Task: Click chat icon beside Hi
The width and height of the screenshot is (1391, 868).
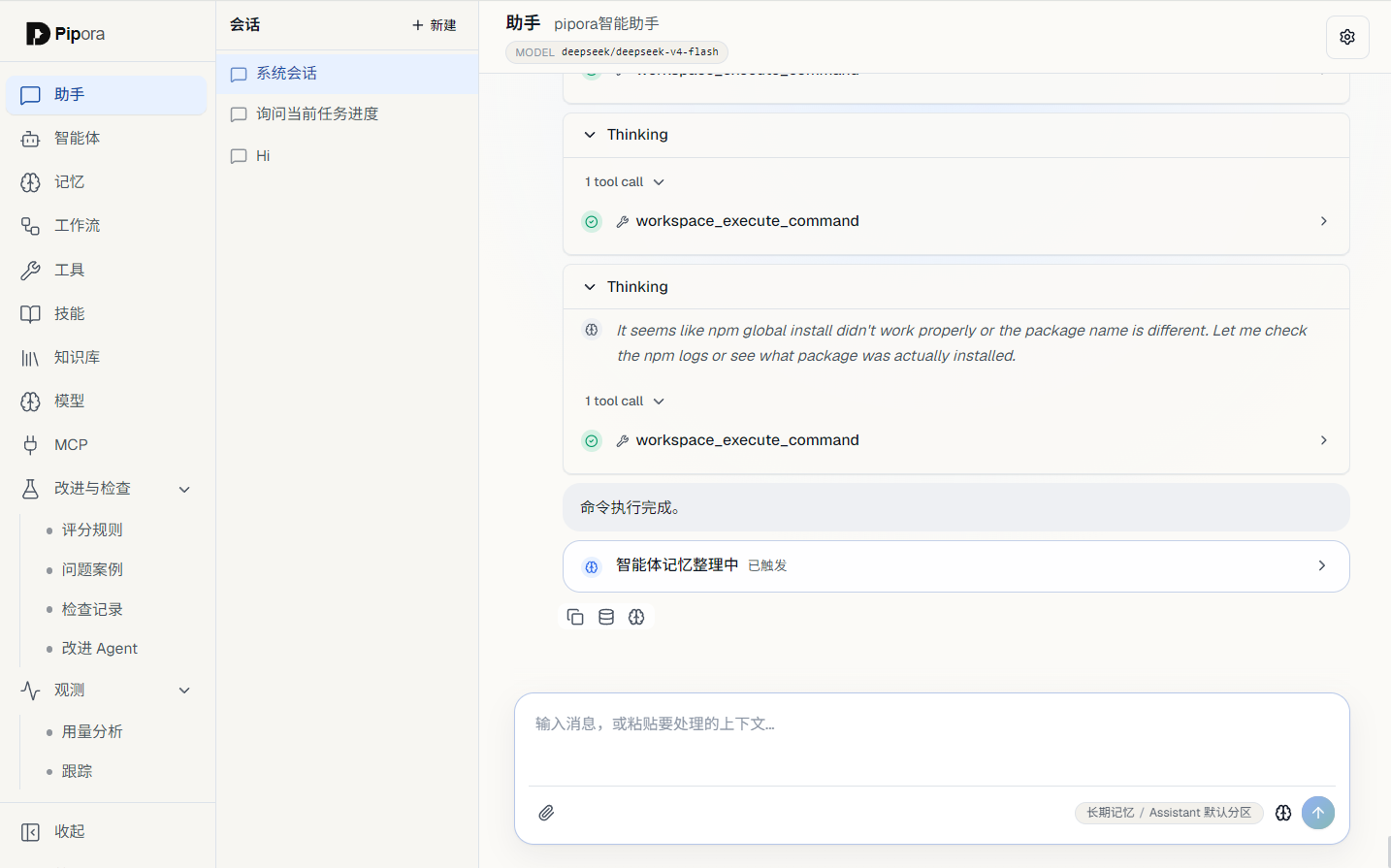Action: click(239, 156)
